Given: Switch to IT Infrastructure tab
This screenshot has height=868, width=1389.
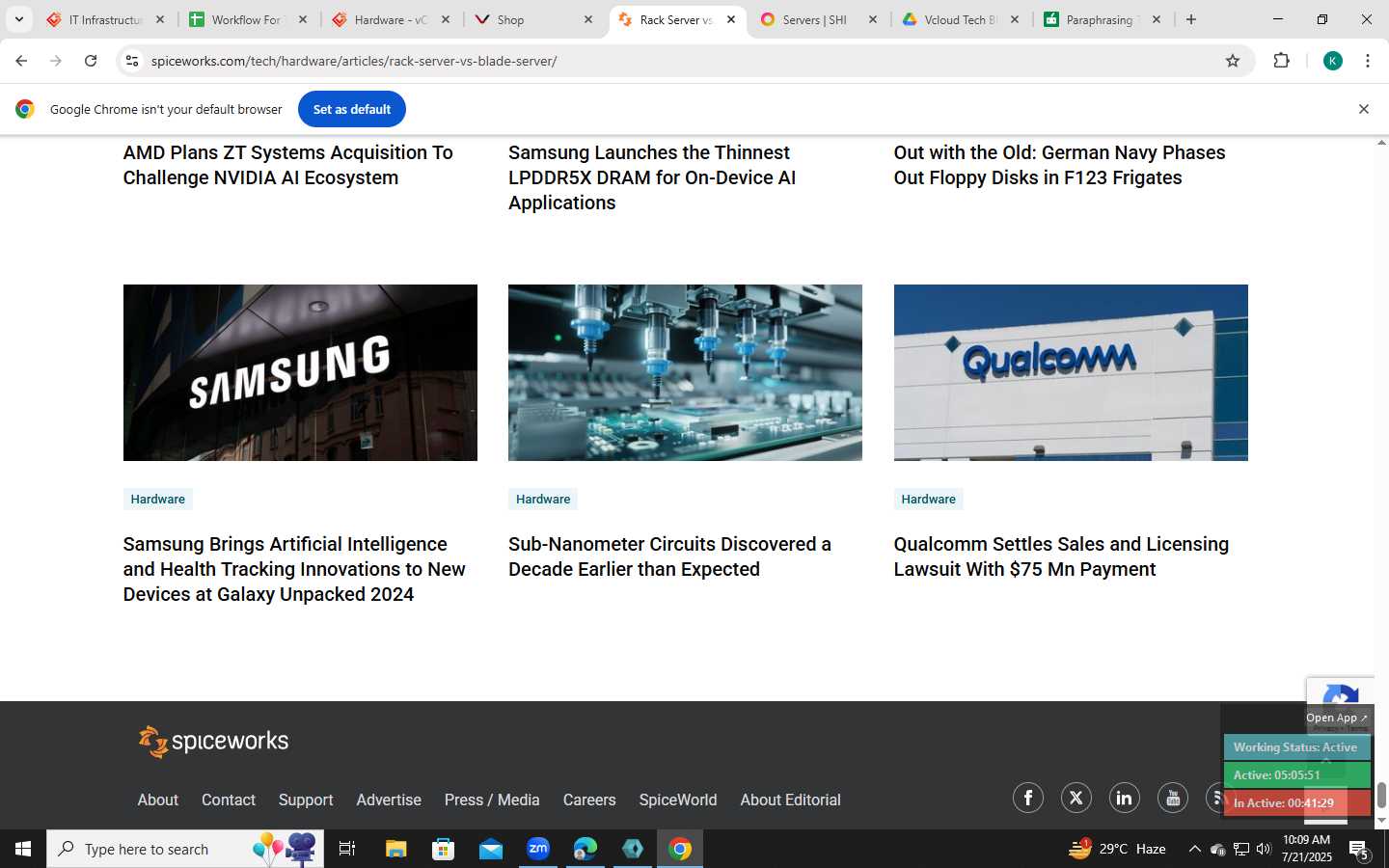Looking at the screenshot, I should click(x=106, y=19).
